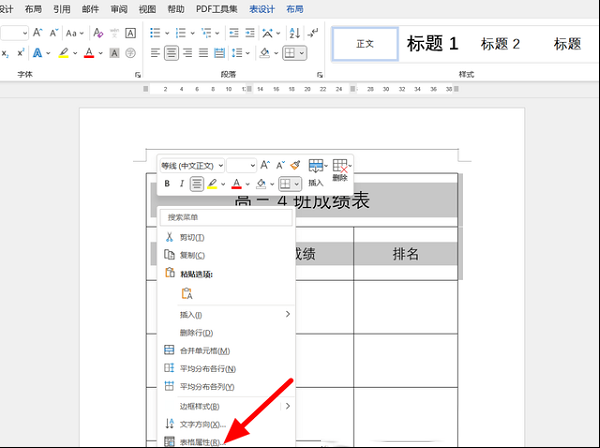This screenshot has width=600, height=448.
Task: Increase paragraph indent
Action: (250, 33)
